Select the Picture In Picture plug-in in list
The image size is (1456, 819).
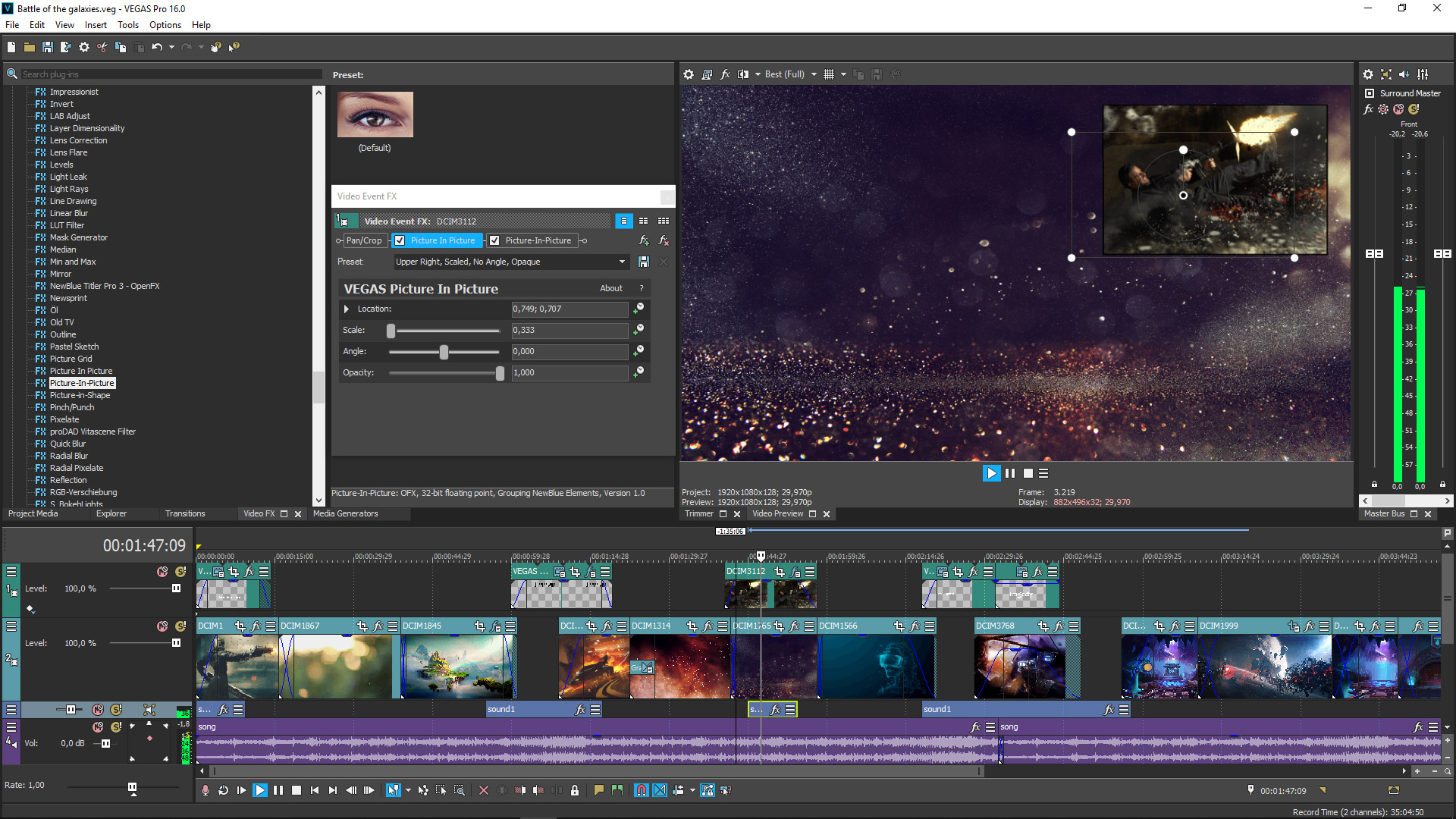[x=80, y=371]
